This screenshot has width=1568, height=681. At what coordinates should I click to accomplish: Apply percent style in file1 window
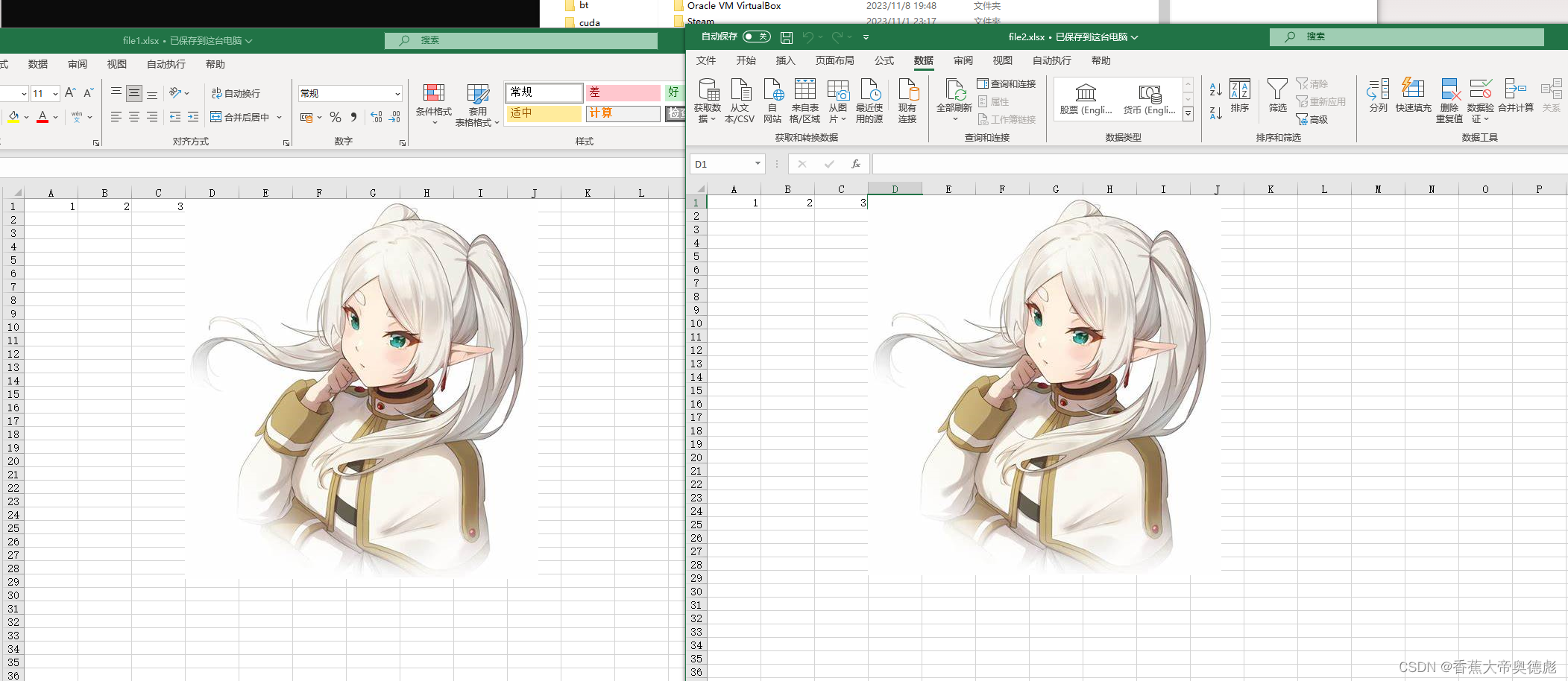336,117
